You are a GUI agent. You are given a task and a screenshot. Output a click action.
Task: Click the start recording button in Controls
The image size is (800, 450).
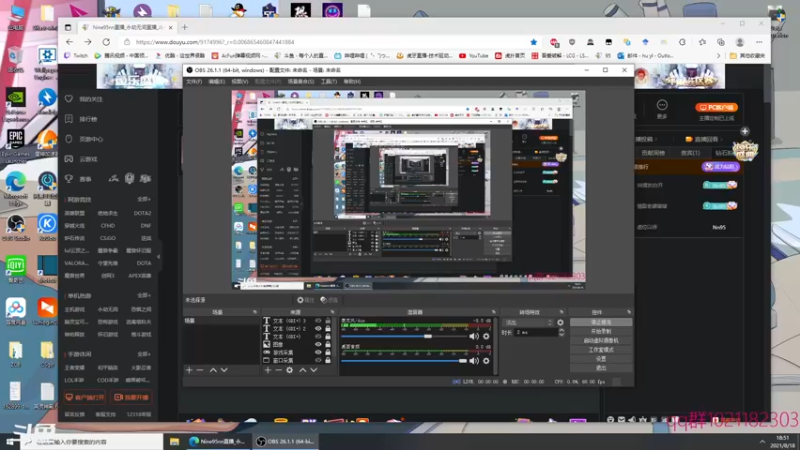[601, 332]
